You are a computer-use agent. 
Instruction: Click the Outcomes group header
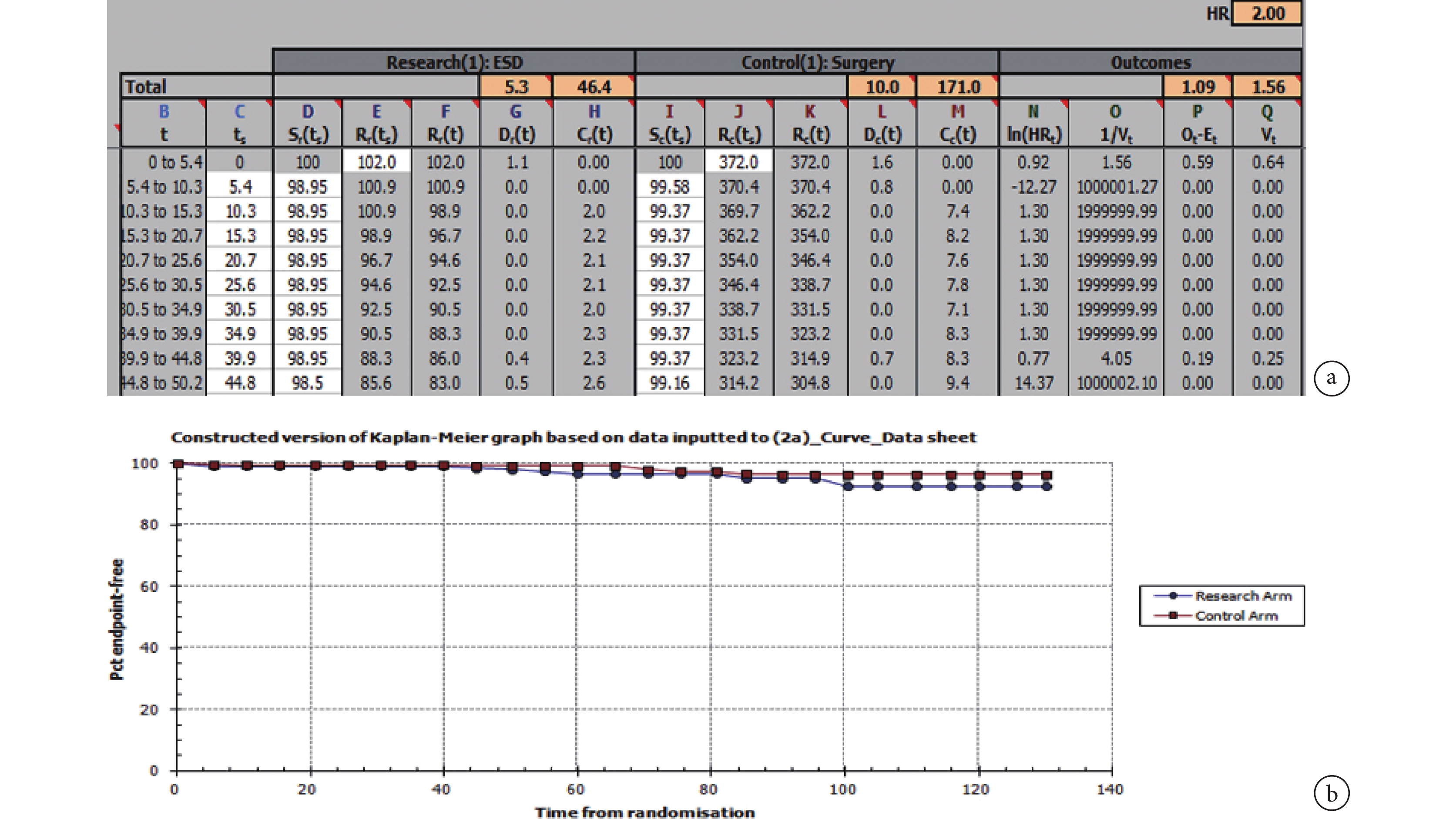pyautogui.click(x=1151, y=62)
